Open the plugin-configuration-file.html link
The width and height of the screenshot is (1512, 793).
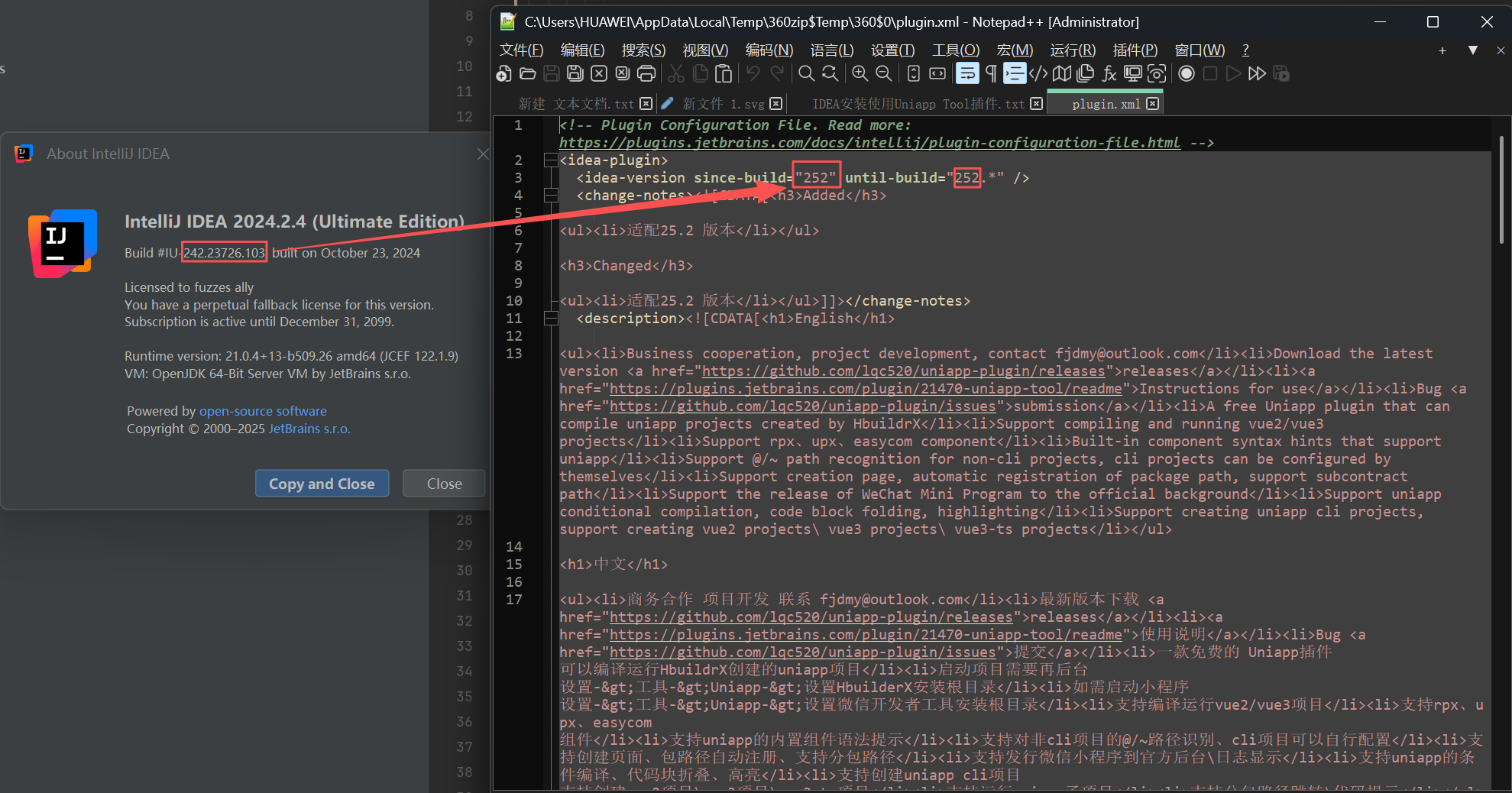[x=869, y=143]
